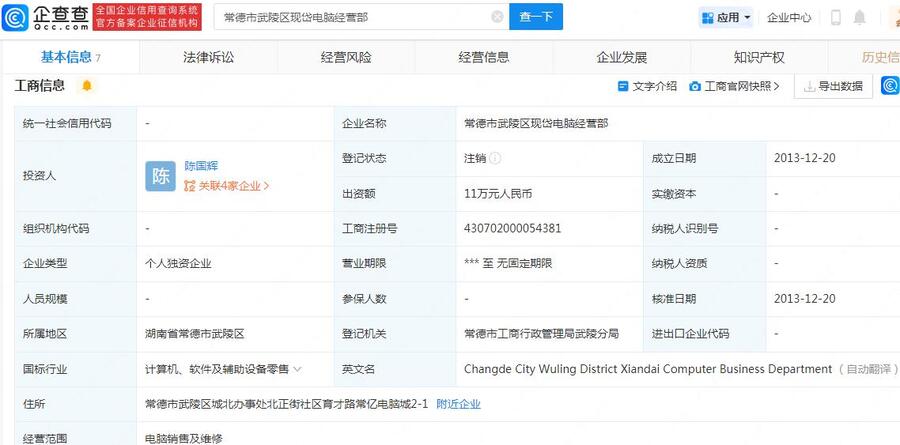
Task: Click the mobile phone icon
Action: click(x=833, y=17)
